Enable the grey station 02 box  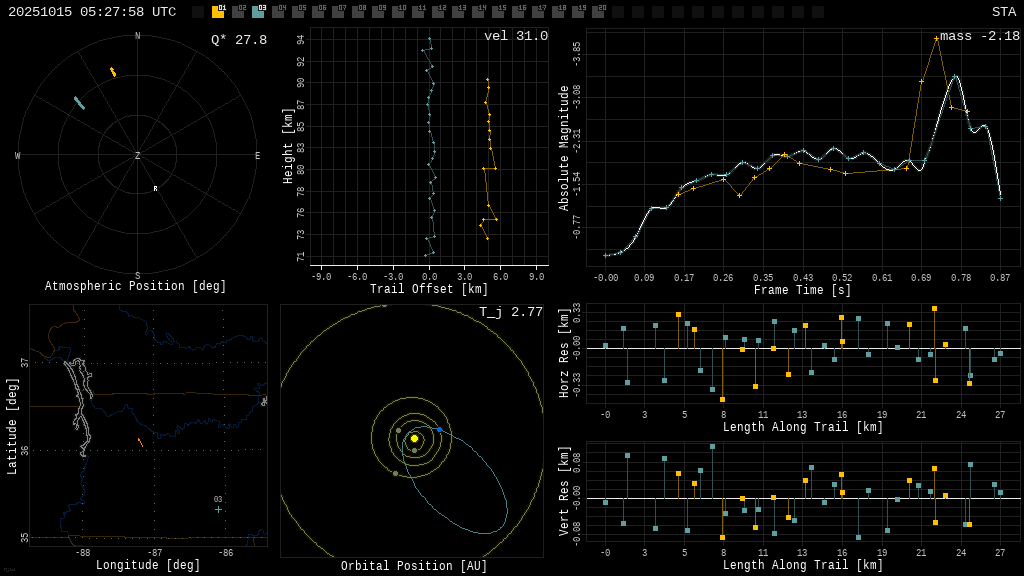[238, 12]
